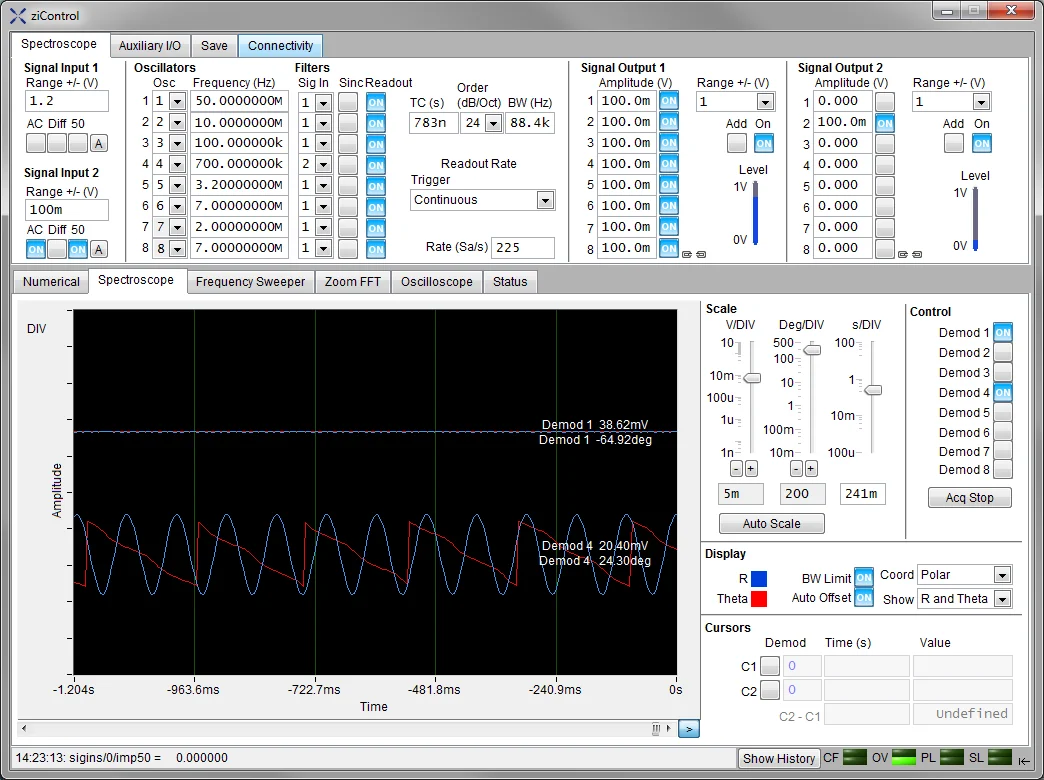
Task: Open the Oscilloscope tab
Action: (437, 281)
